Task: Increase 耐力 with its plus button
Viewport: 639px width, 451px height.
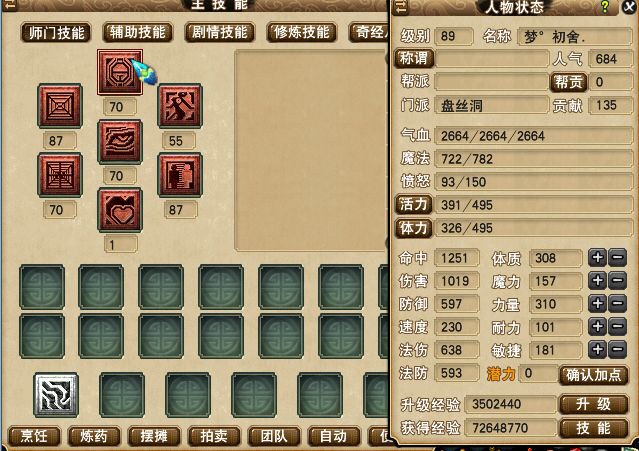Action: (x=597, y=327)
